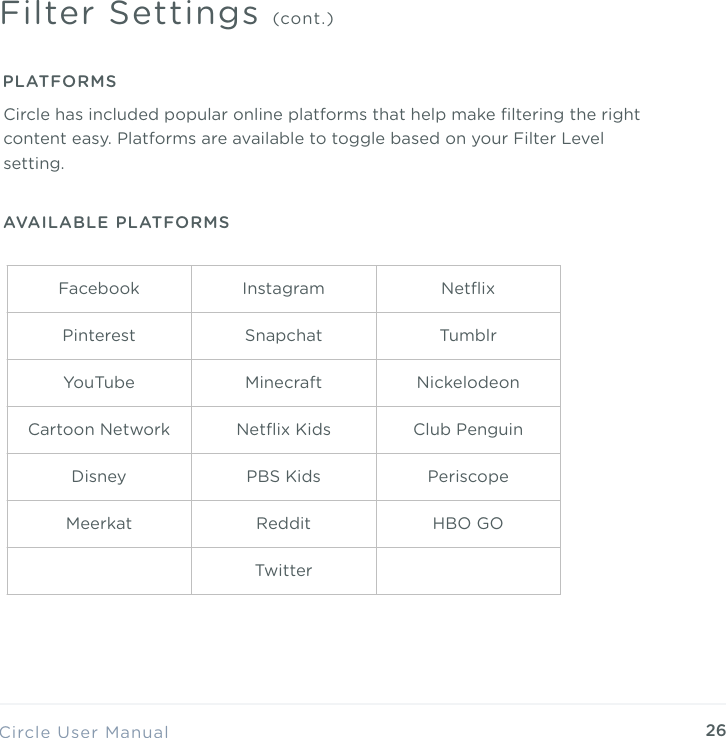Select the Pinterest table cell
726x738 pixels.
coord(99,336)
